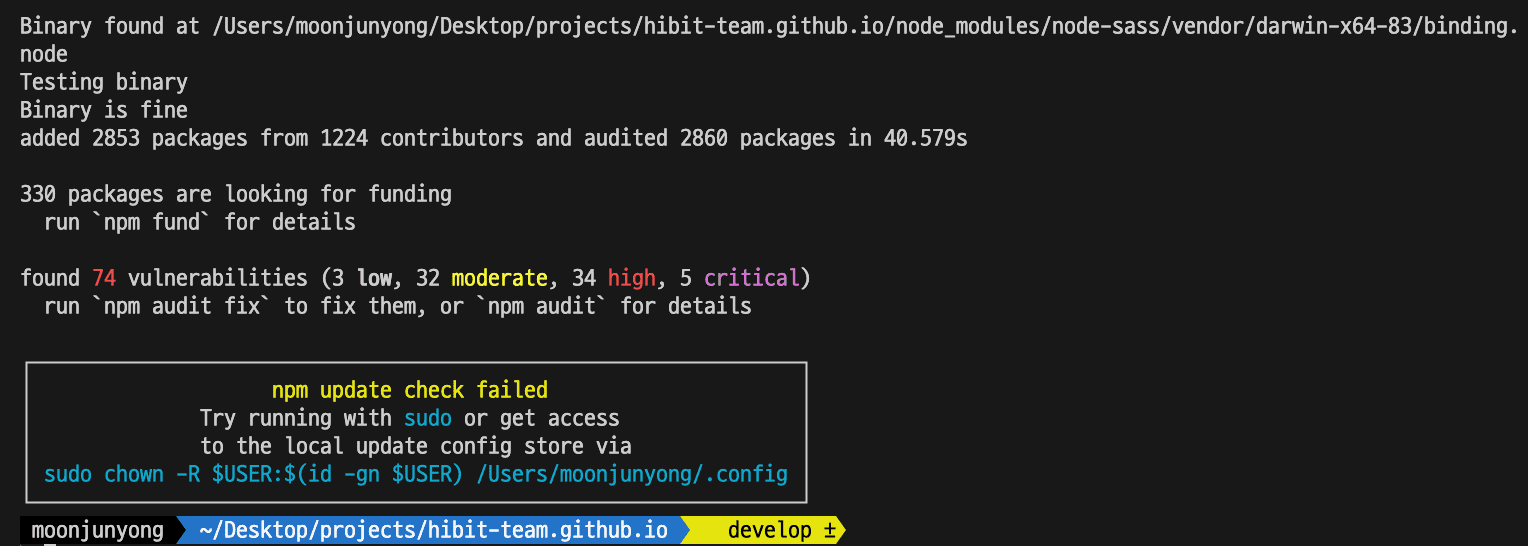Click the 330 packages looking for funding line
Viewport: 1528px width, 546px height.
point(236,194)
